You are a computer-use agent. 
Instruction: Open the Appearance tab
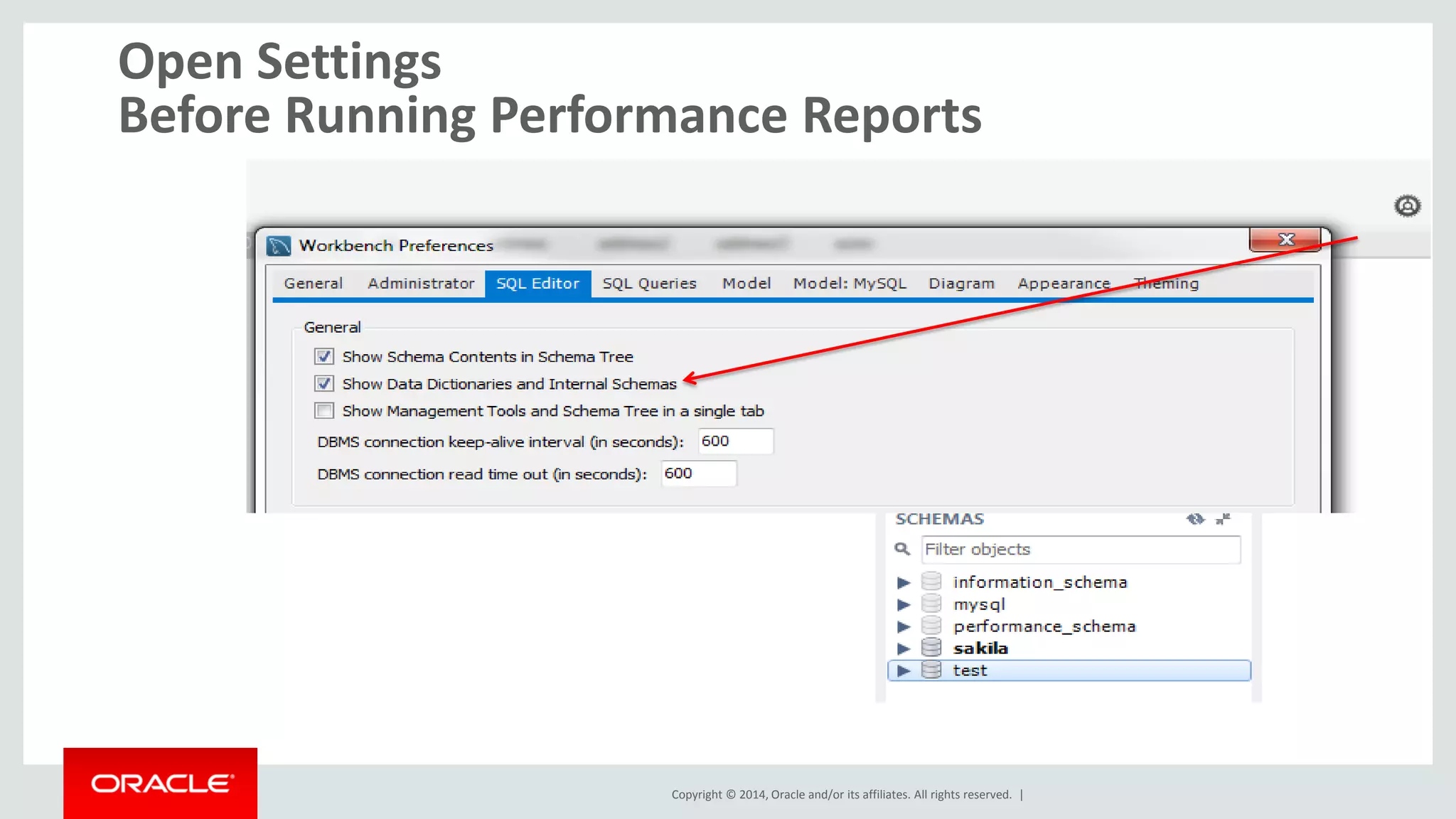click(x=1064, y=284)
